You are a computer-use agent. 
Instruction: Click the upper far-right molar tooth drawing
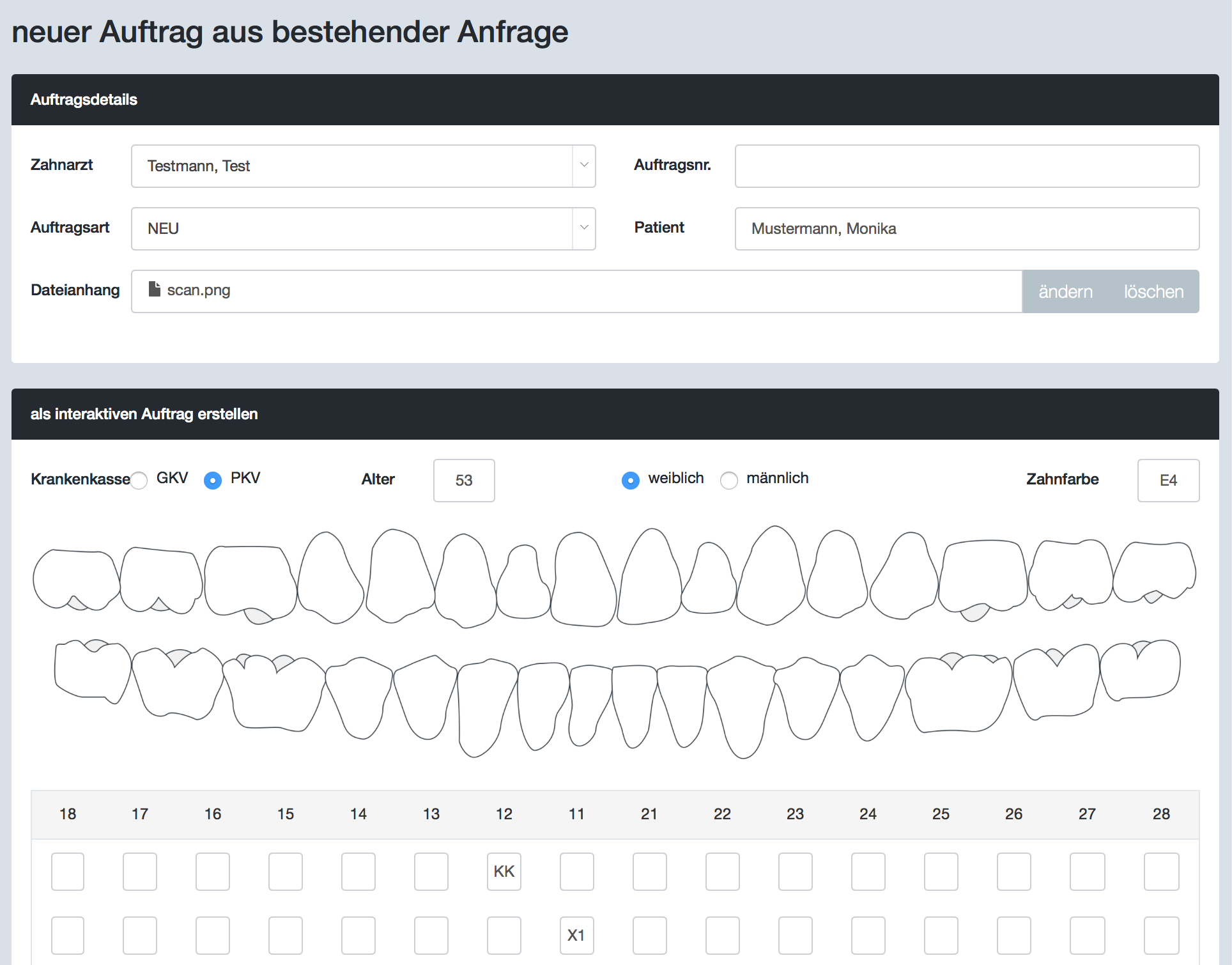(1154, 571)
